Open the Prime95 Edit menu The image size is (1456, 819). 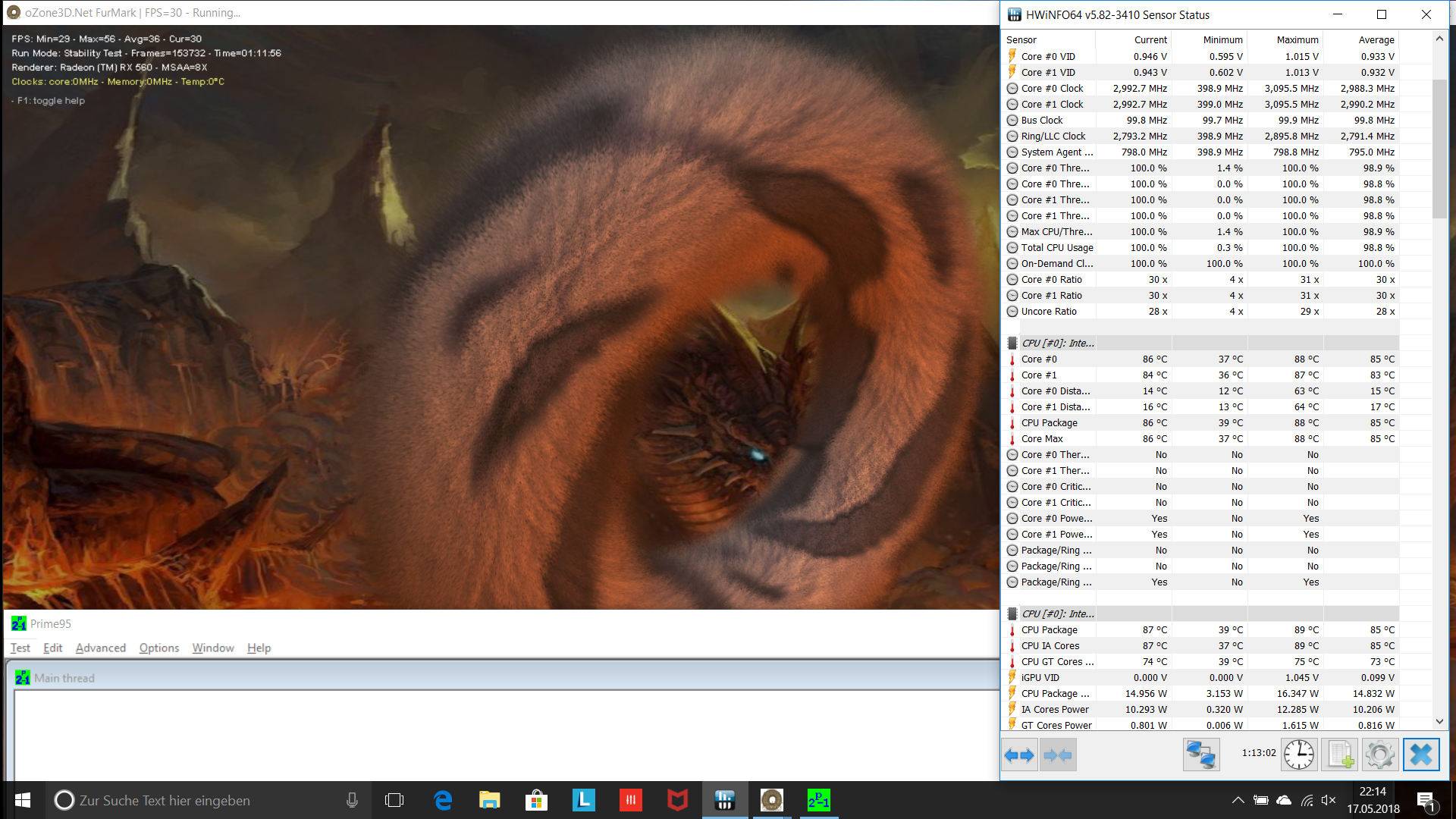point(52,648)
